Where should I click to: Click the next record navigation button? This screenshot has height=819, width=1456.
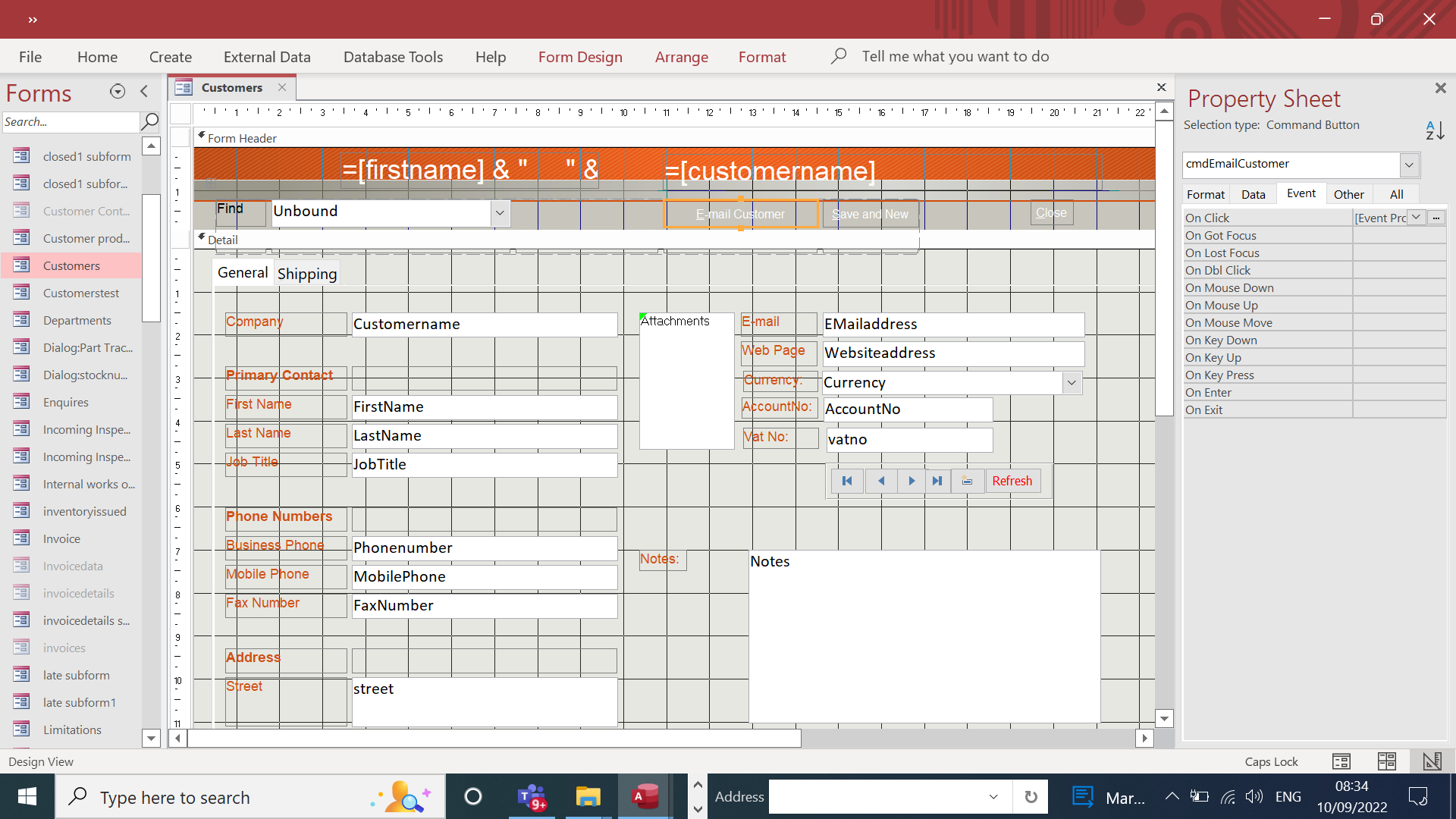point(912,481)
